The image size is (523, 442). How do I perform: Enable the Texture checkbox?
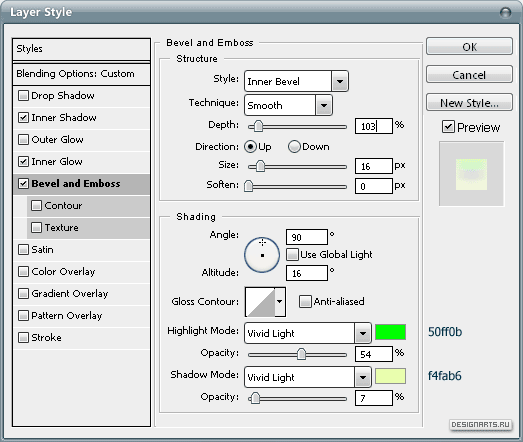36,228
